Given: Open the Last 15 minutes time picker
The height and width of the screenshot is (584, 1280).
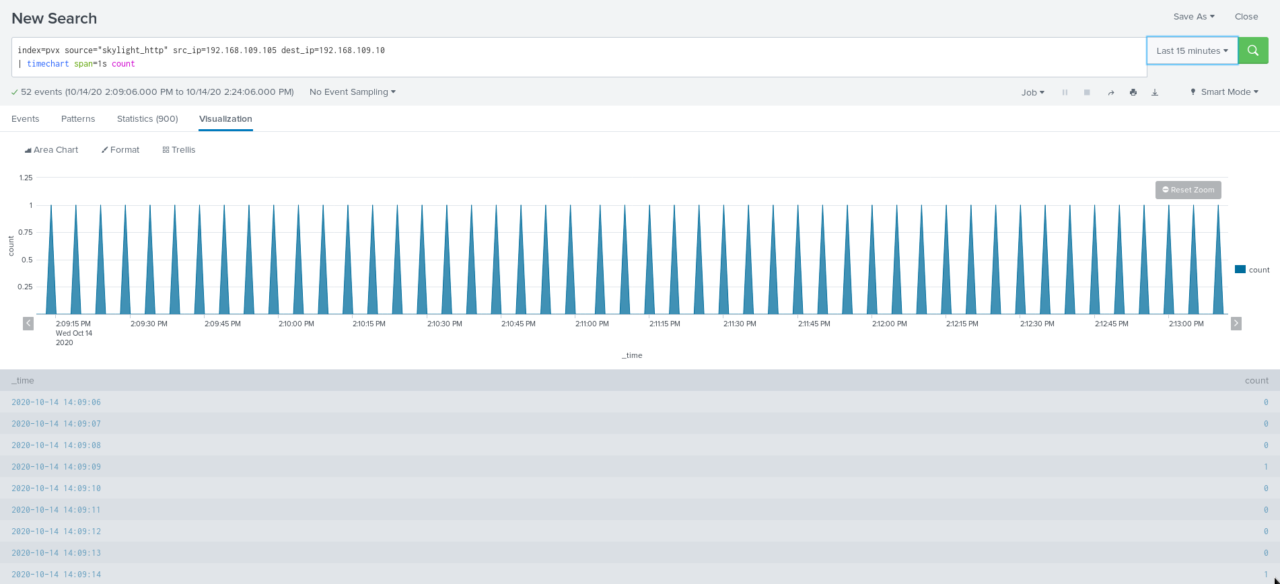Looking at the screenshot, I should click(x=1192, y=51).
